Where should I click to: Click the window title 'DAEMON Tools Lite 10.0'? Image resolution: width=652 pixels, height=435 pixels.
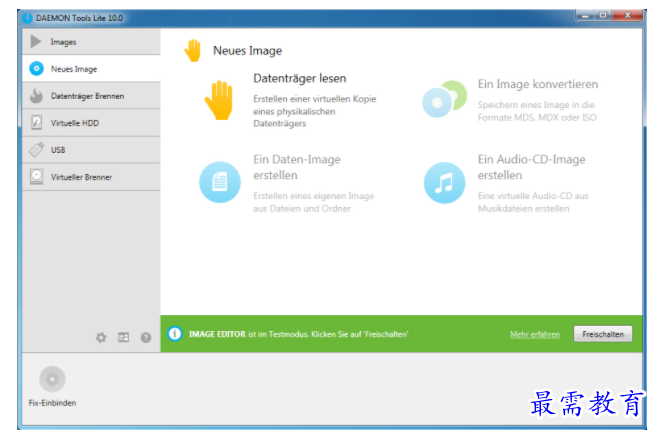(79, 18)
